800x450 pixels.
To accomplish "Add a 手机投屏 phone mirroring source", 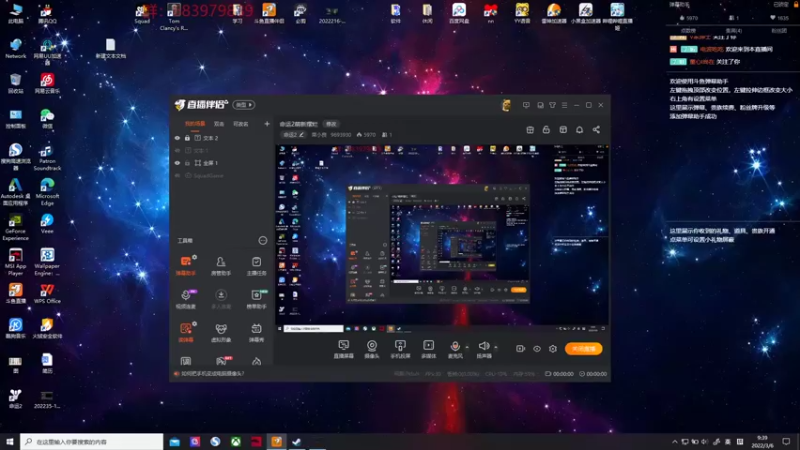I will [400, 349].
